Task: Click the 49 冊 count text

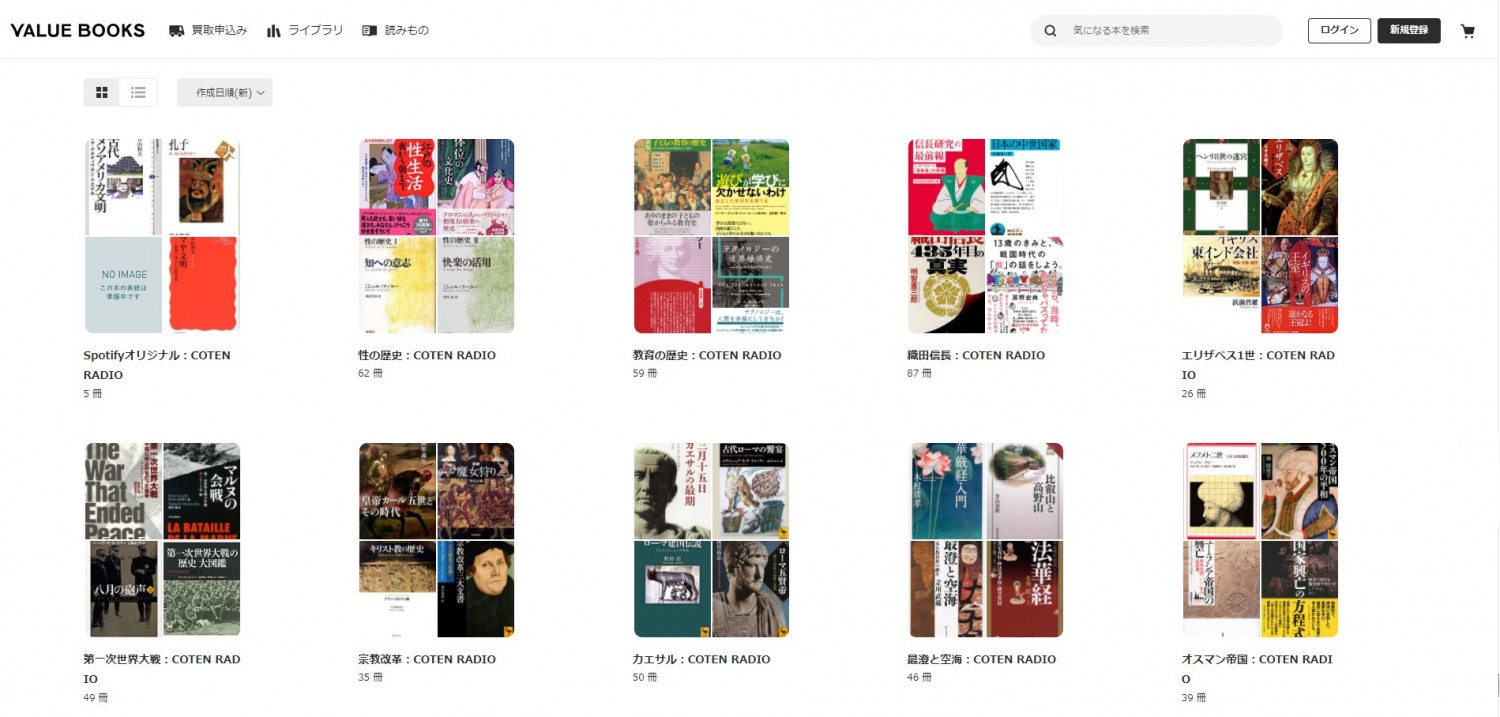Action: pyautogui.click(x=96, y=698)
